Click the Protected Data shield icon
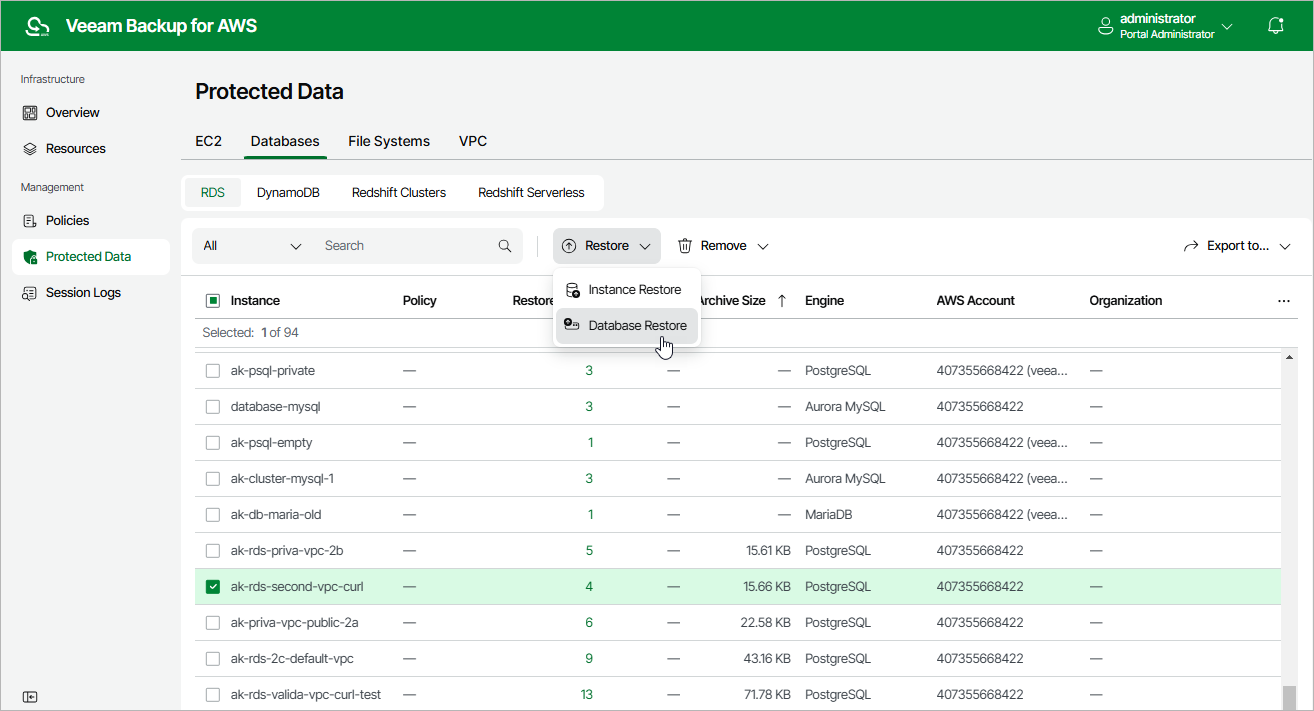The height and width of the screenshot is (711, 1314). coord(30,257)
